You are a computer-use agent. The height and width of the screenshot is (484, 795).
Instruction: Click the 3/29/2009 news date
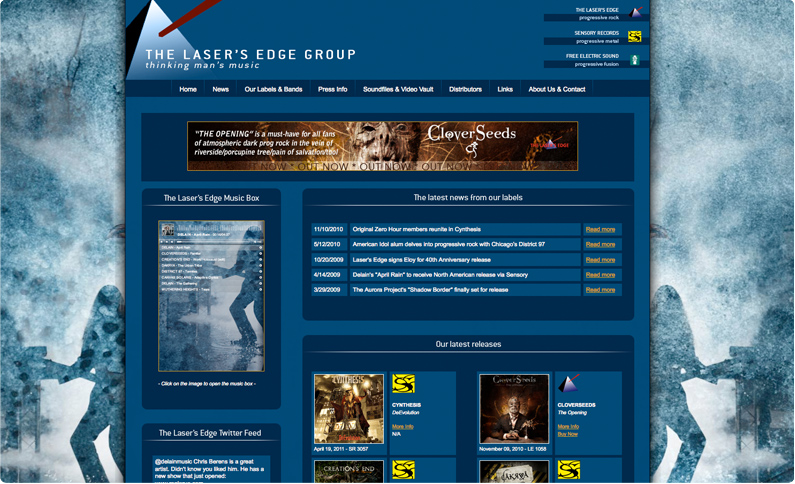tap(327, 290)
